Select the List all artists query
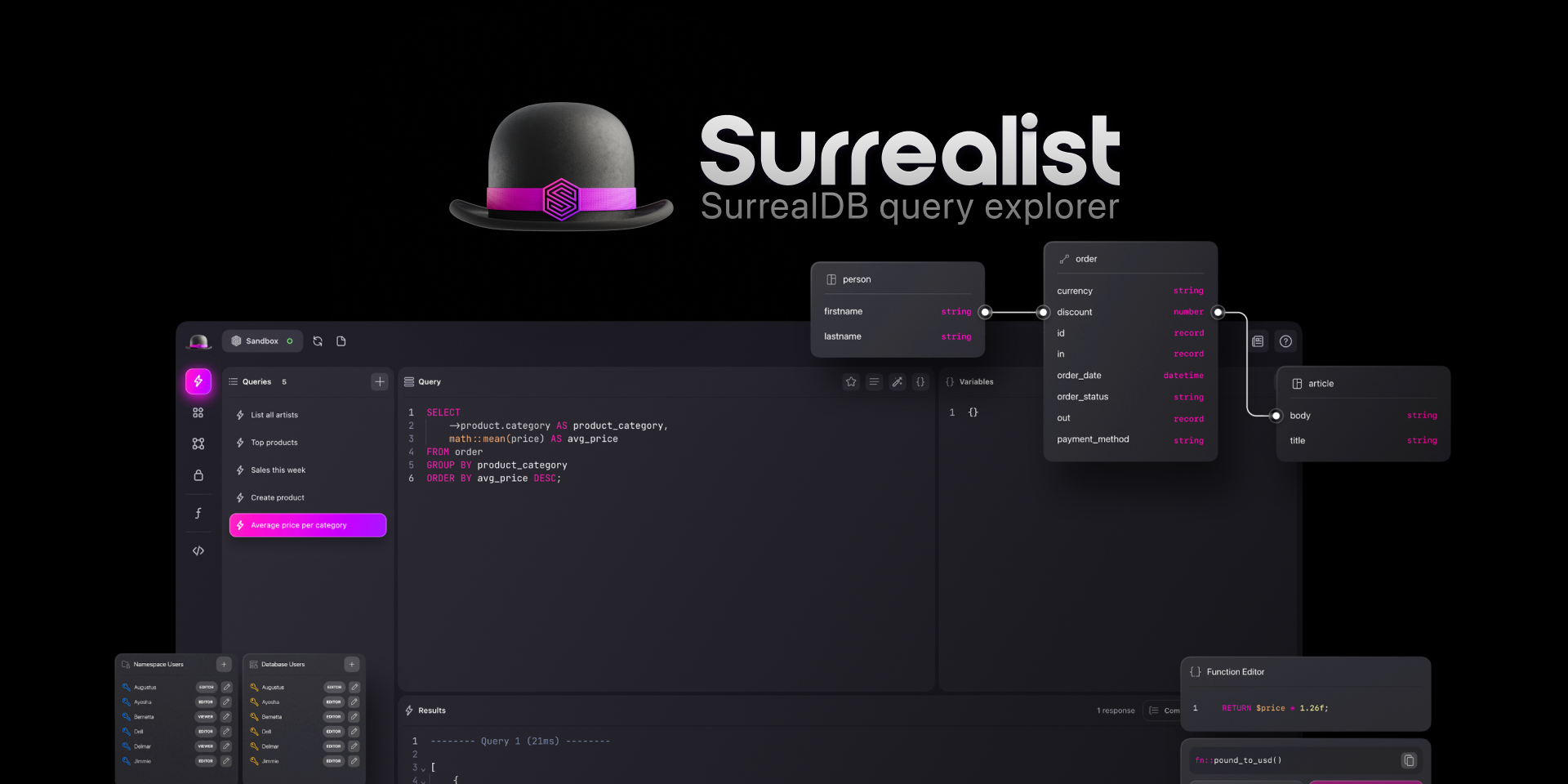This screenshot has height=784, width=1568. point(308,415)
